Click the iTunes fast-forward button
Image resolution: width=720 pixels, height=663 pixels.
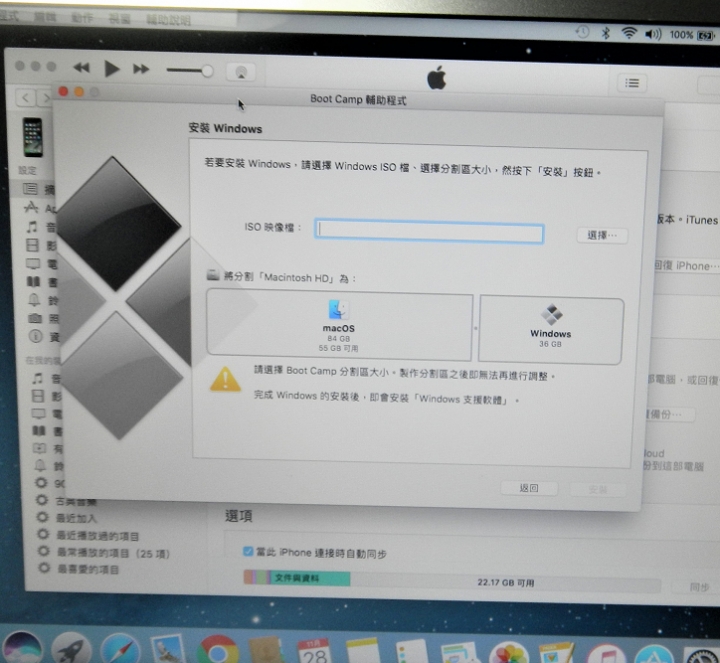pyautogui.click(x=141, y=69)
